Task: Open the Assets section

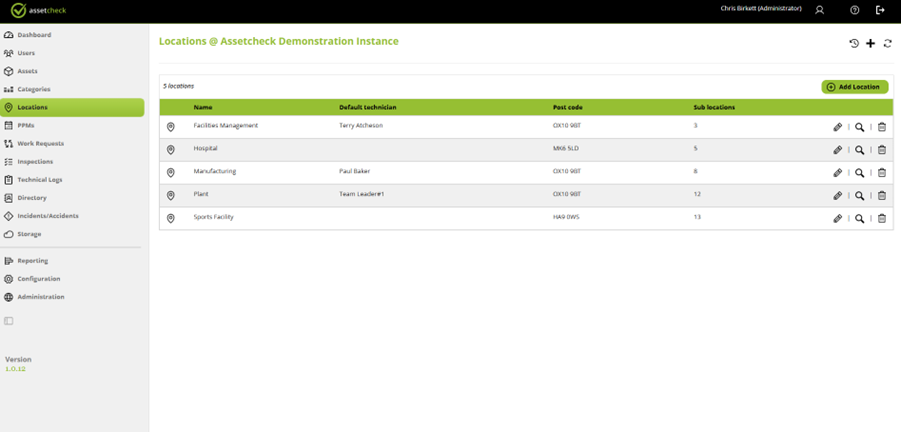Action: (27, 71)
